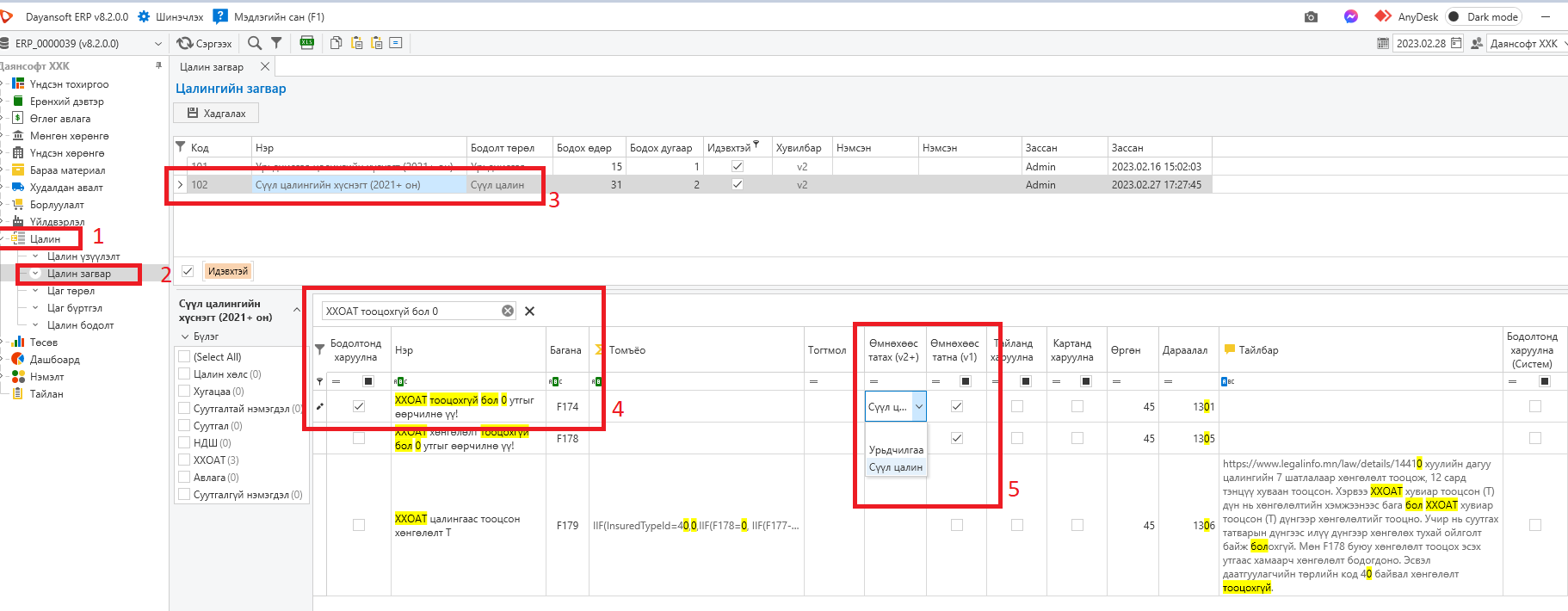Check the ХХОАТ (3) group filter
The width and height of the screenshot is (1568, 611).
pos(184,460)
